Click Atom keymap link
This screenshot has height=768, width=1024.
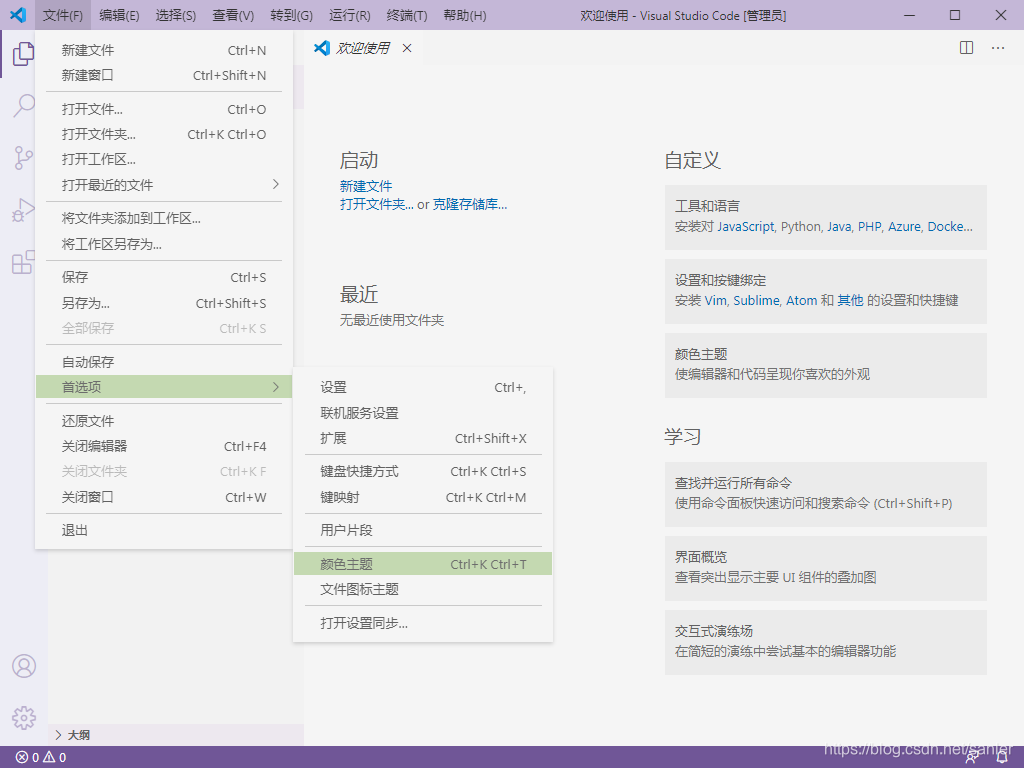coord(801,300)
